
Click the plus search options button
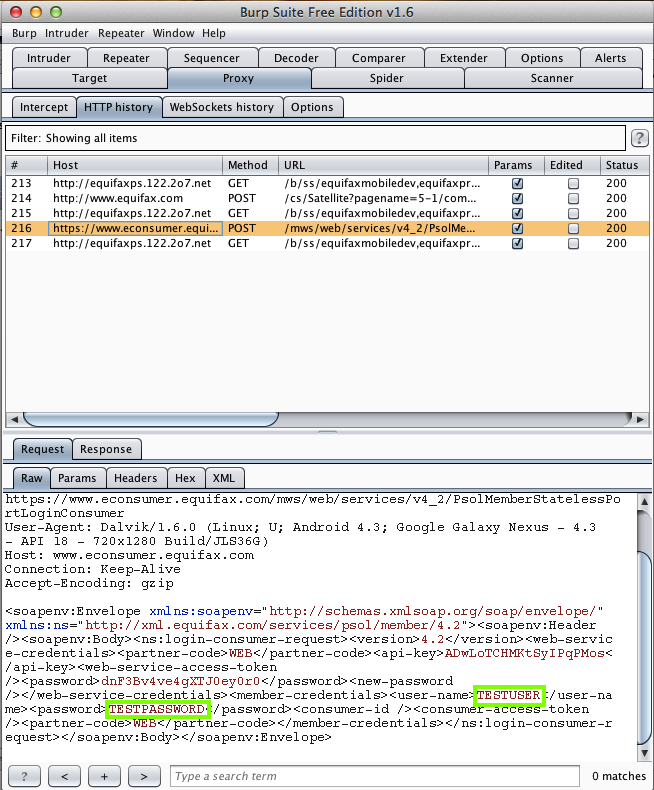point(104,776)
